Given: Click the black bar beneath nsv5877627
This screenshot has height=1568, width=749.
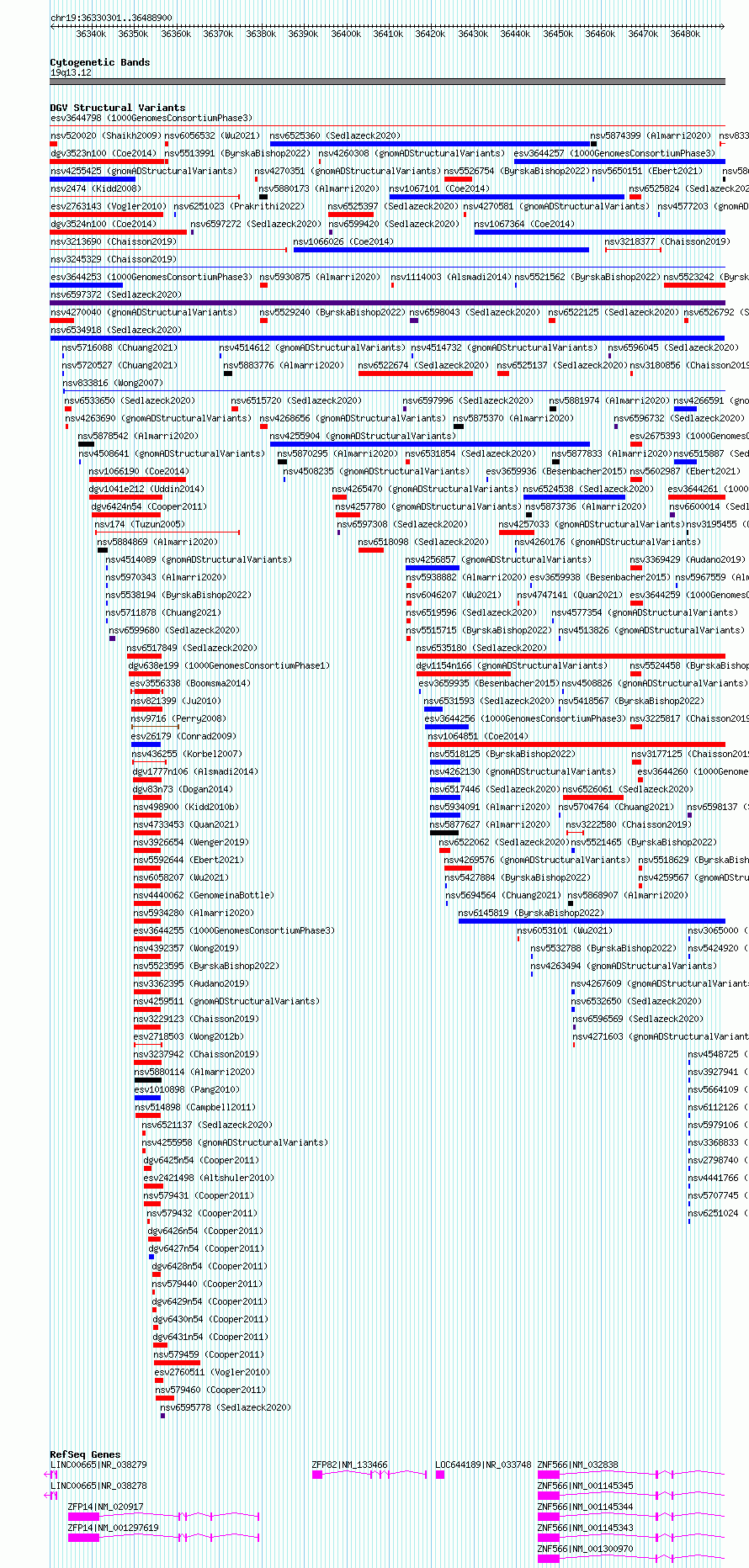Looking at the screenshot, I should click(x=444, y=833).
